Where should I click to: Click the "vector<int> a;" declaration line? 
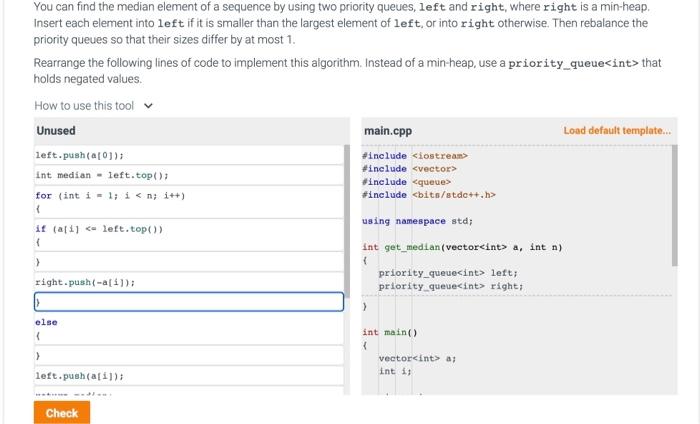click(x=417, y=358)
